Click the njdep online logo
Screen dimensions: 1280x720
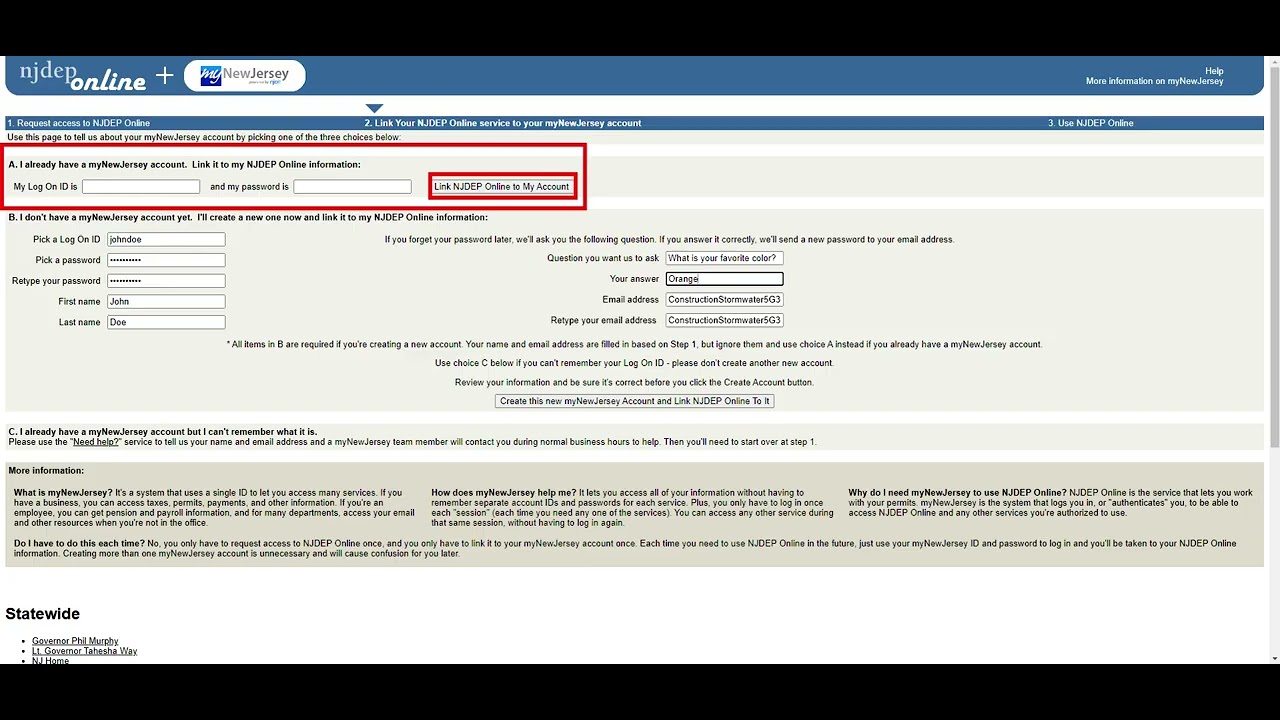coord(83,76)
